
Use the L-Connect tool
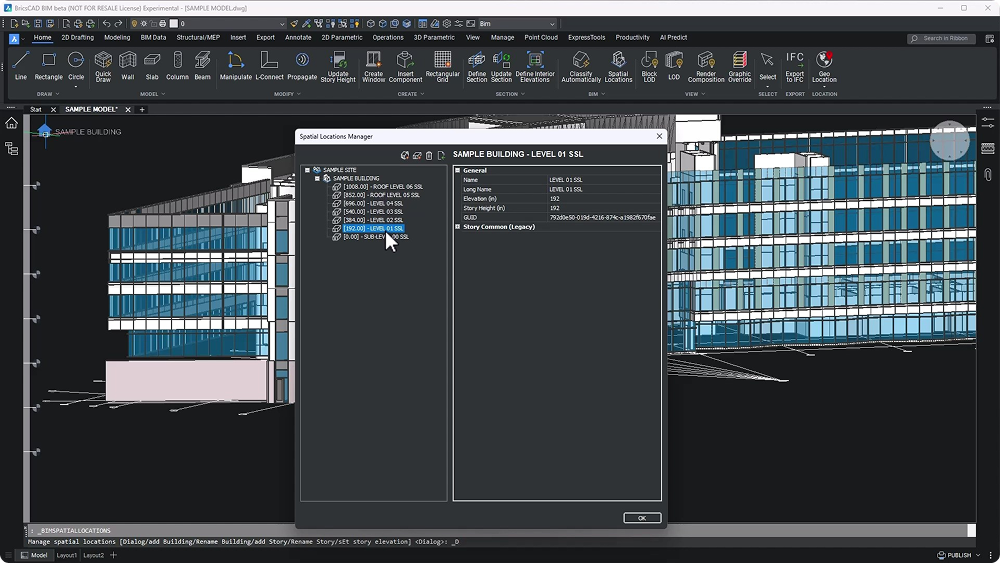[x=269, y=66]
